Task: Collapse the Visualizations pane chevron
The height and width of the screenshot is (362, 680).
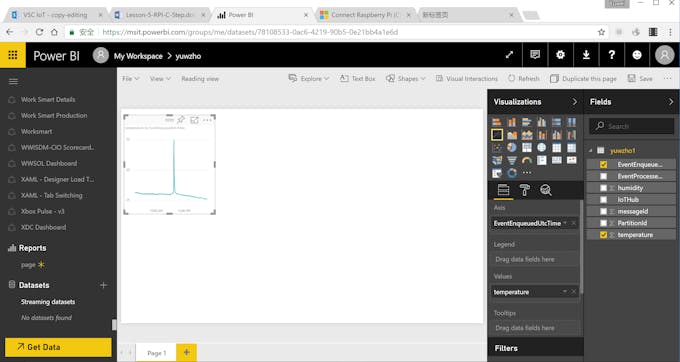Action: click(x=575, y=102)
